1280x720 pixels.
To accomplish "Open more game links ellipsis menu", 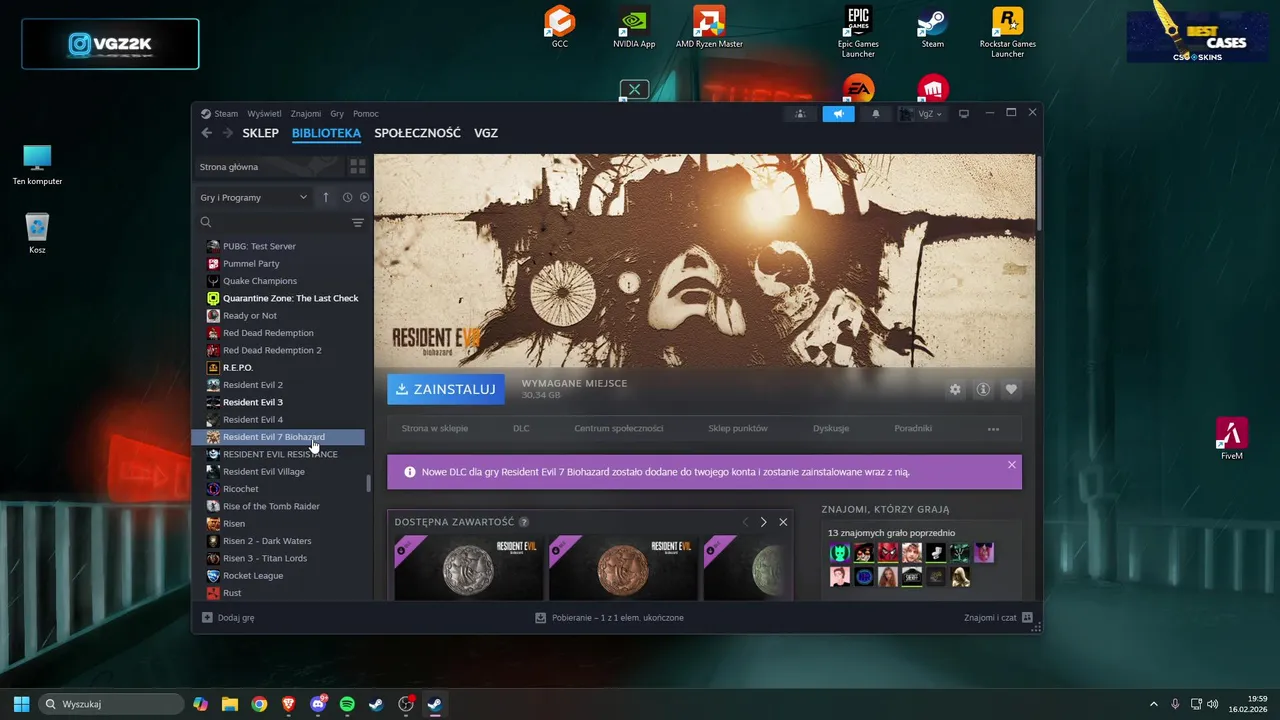I will [993, 429].
